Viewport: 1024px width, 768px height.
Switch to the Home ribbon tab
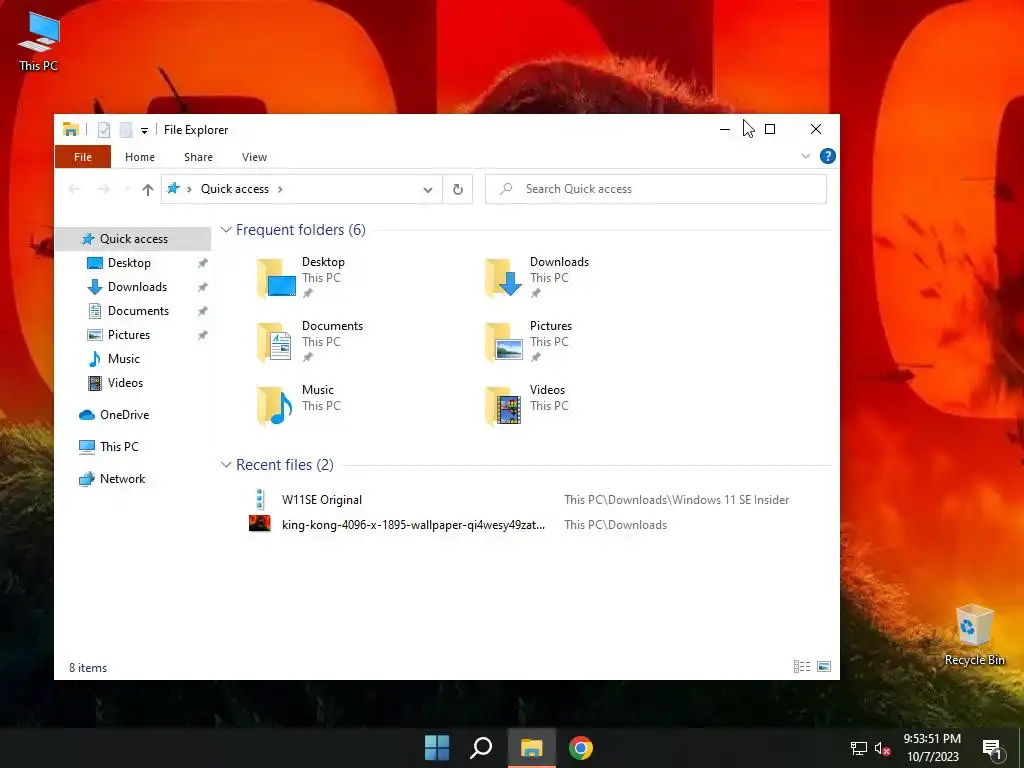pos(140,157)
